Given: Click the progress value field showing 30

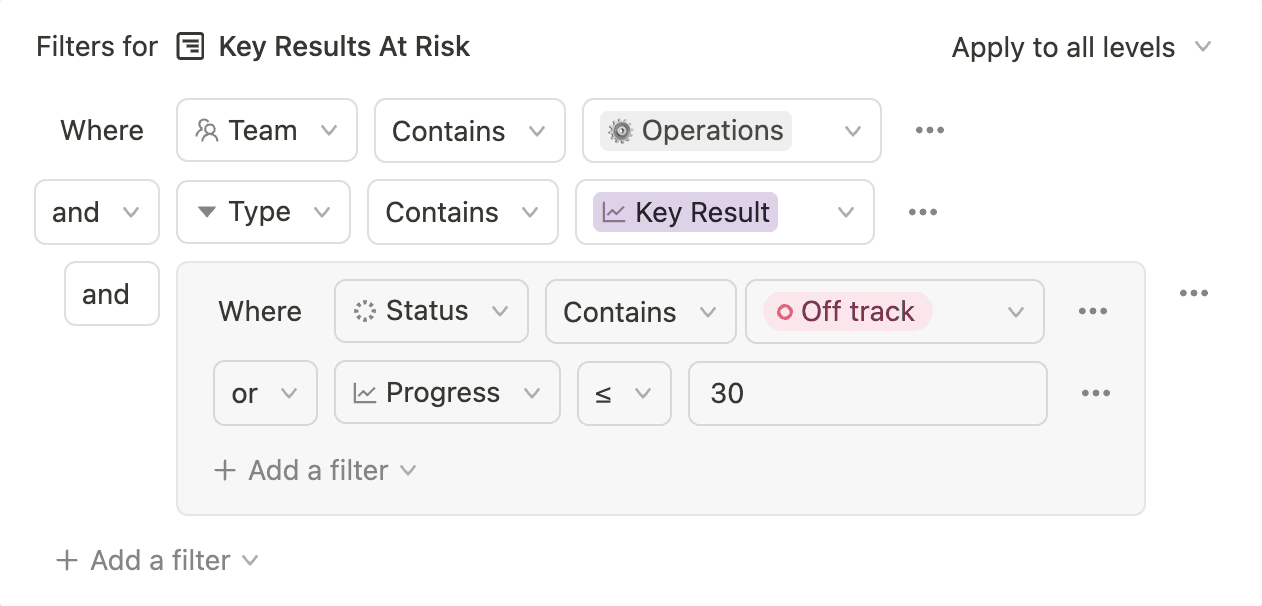Looking at the screenshot, I should [x=867, y=393].
